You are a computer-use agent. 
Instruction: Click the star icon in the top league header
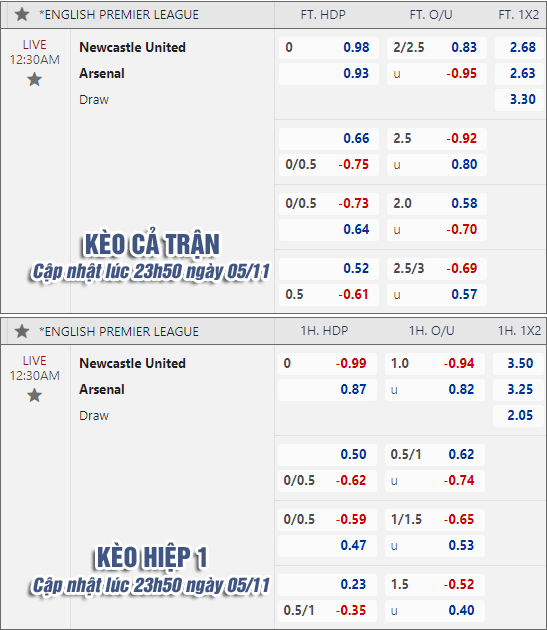coord(22,14)
